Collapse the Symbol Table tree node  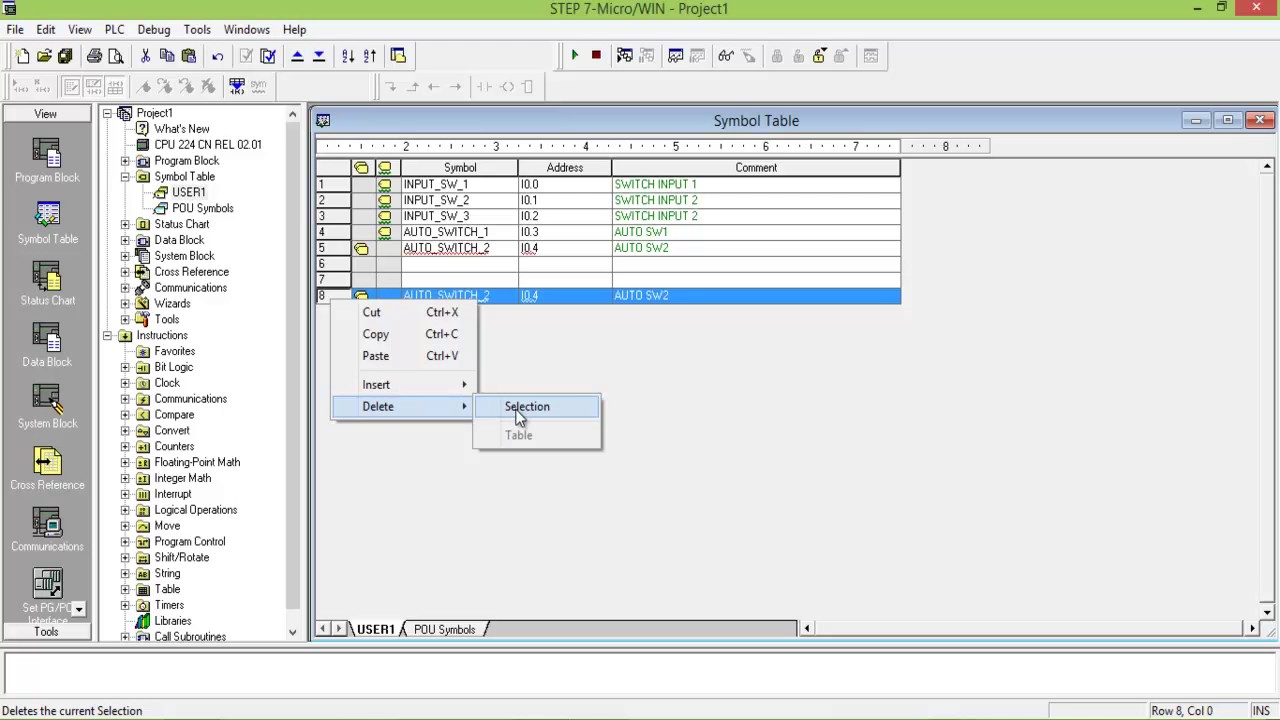pyautogui.click(x=125, y=177)
